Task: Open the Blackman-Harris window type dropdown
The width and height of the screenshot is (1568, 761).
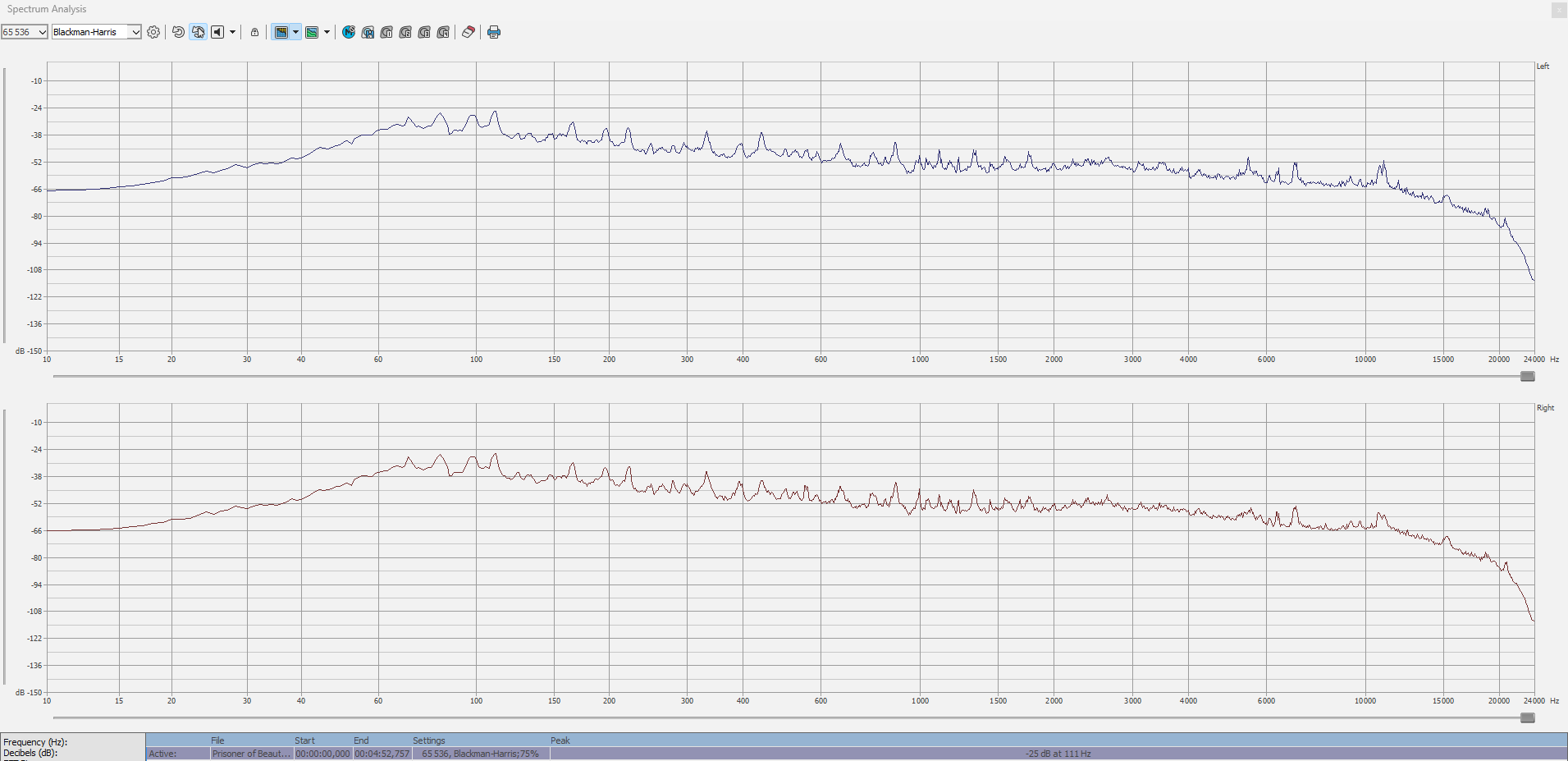Action: point(97,32)
